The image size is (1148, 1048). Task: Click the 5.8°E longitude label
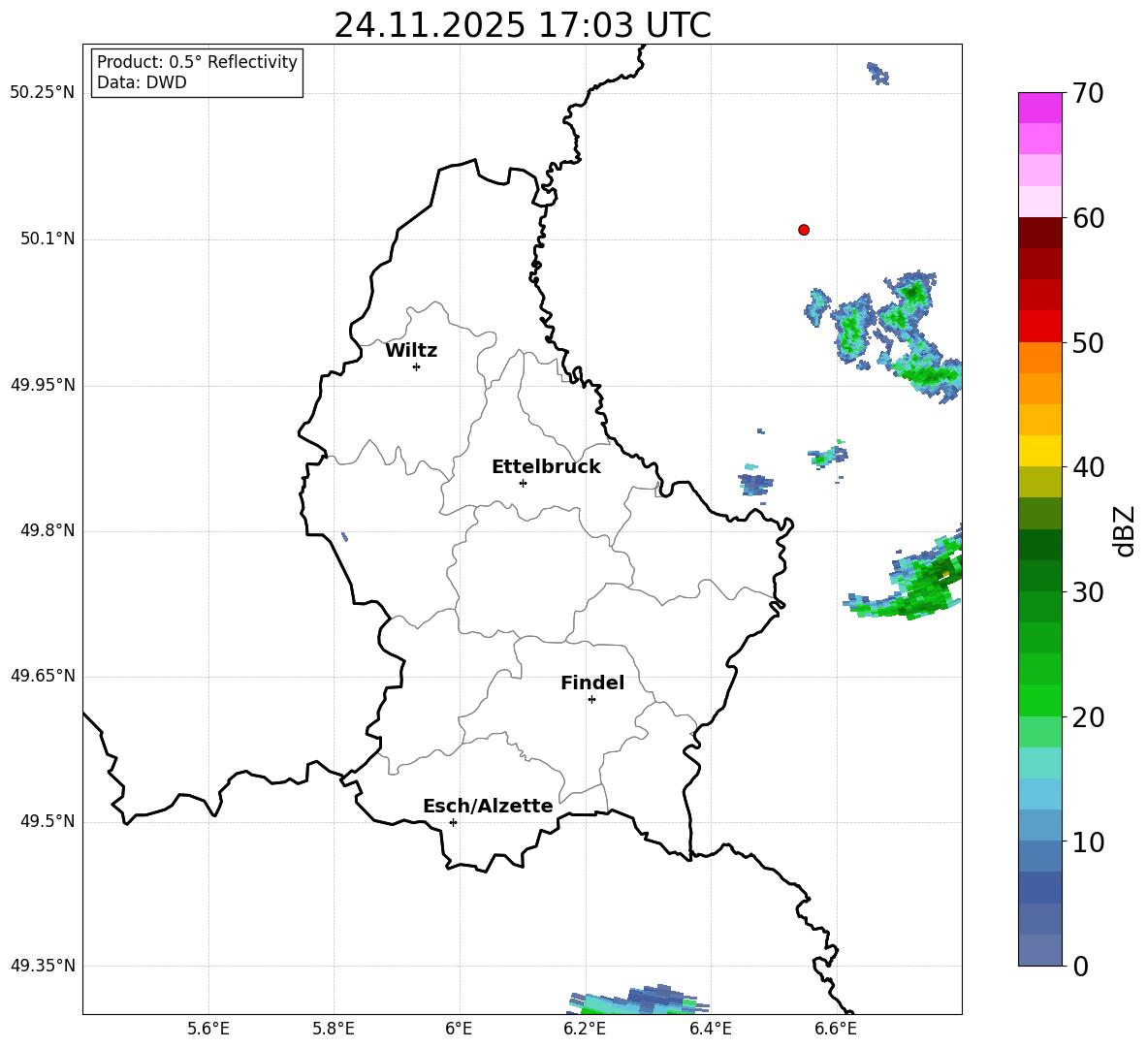(334, 1029)
